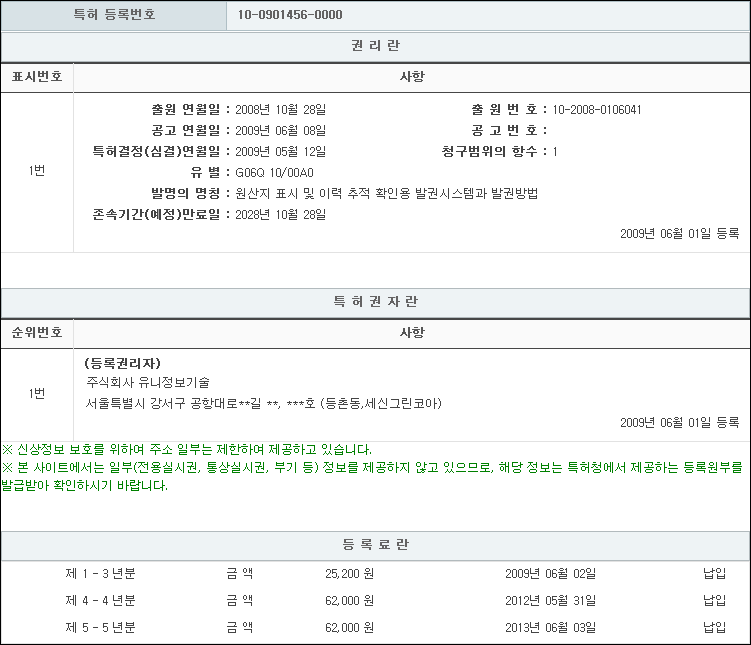Viewport: 751px width, 645px height.
Task: Click the 출원 연월일 label
Action: click(x=186, y=110)
